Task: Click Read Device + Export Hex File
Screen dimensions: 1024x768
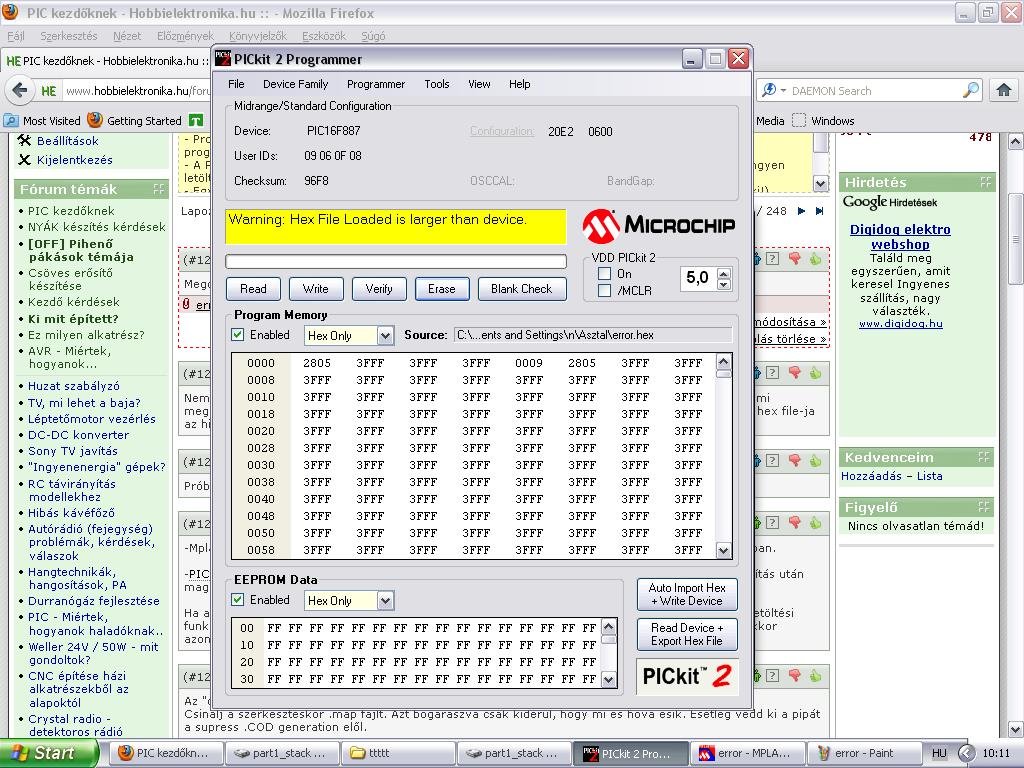Action: [x=687, y=634]
